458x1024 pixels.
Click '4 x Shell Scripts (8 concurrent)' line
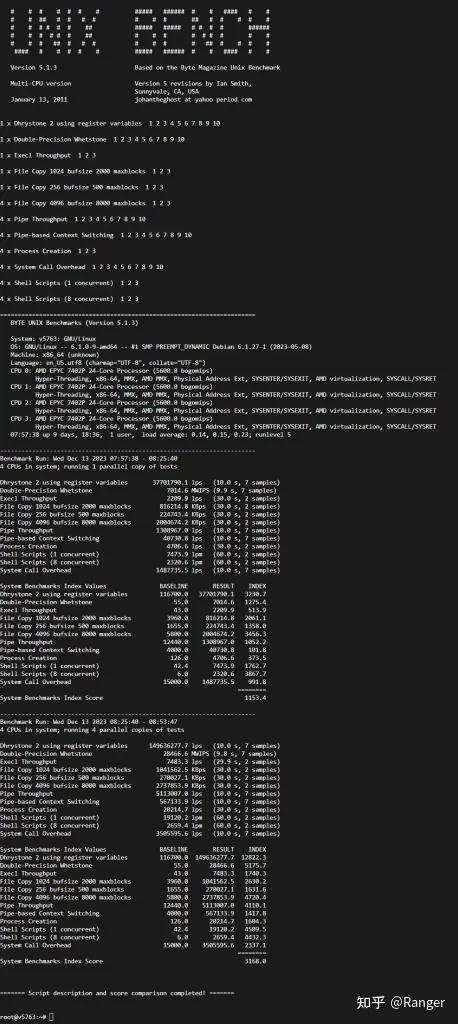pyautogui.click(x=69, y=298)
